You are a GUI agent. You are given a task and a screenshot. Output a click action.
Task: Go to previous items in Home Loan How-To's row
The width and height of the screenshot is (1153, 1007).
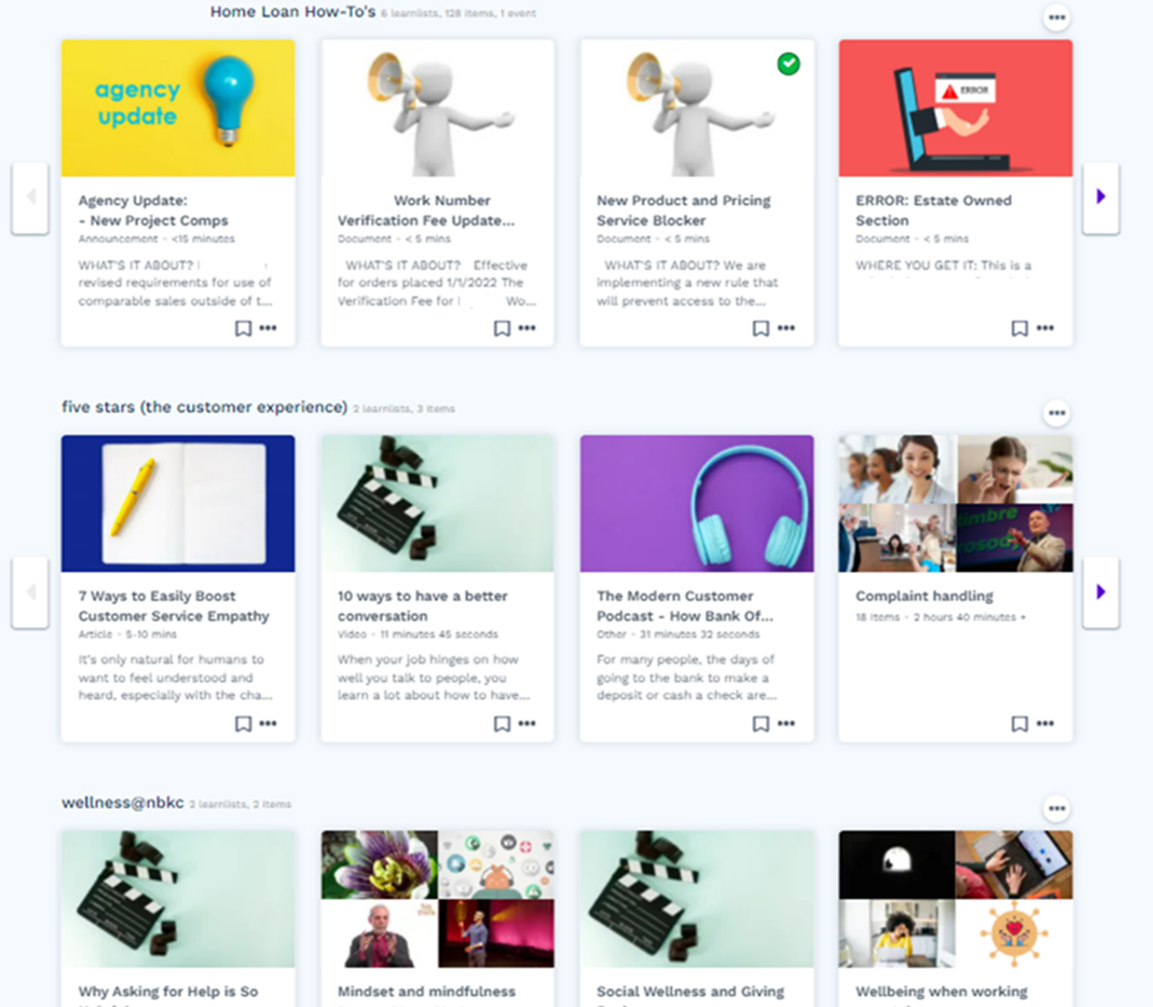[30, 196]
